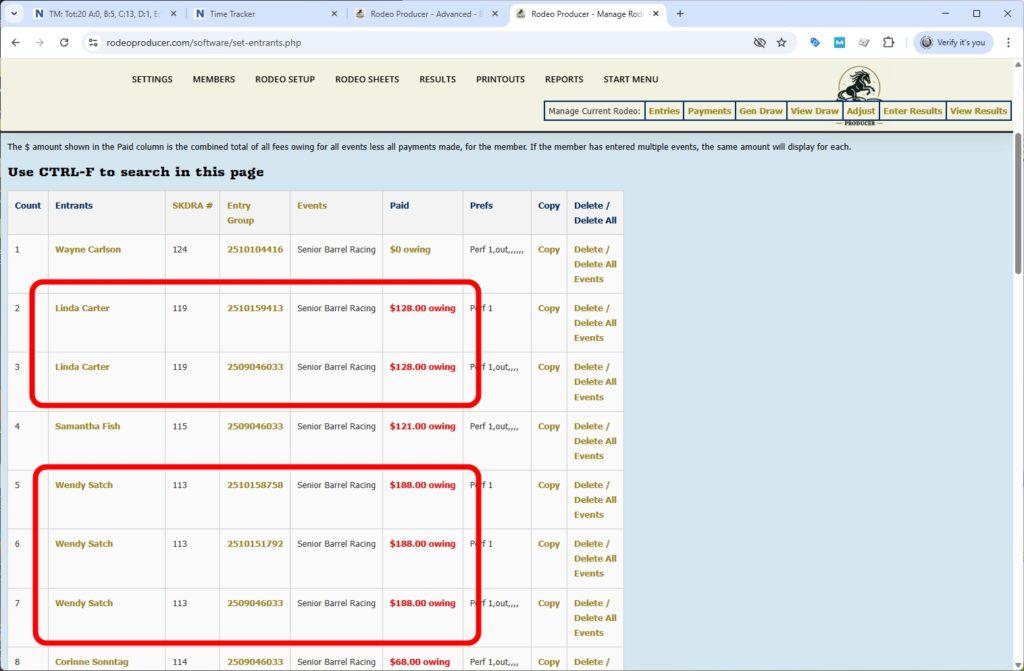The image size is (1024, 671).
Task: Open the REPORTS menu
Action: [564, 79]
